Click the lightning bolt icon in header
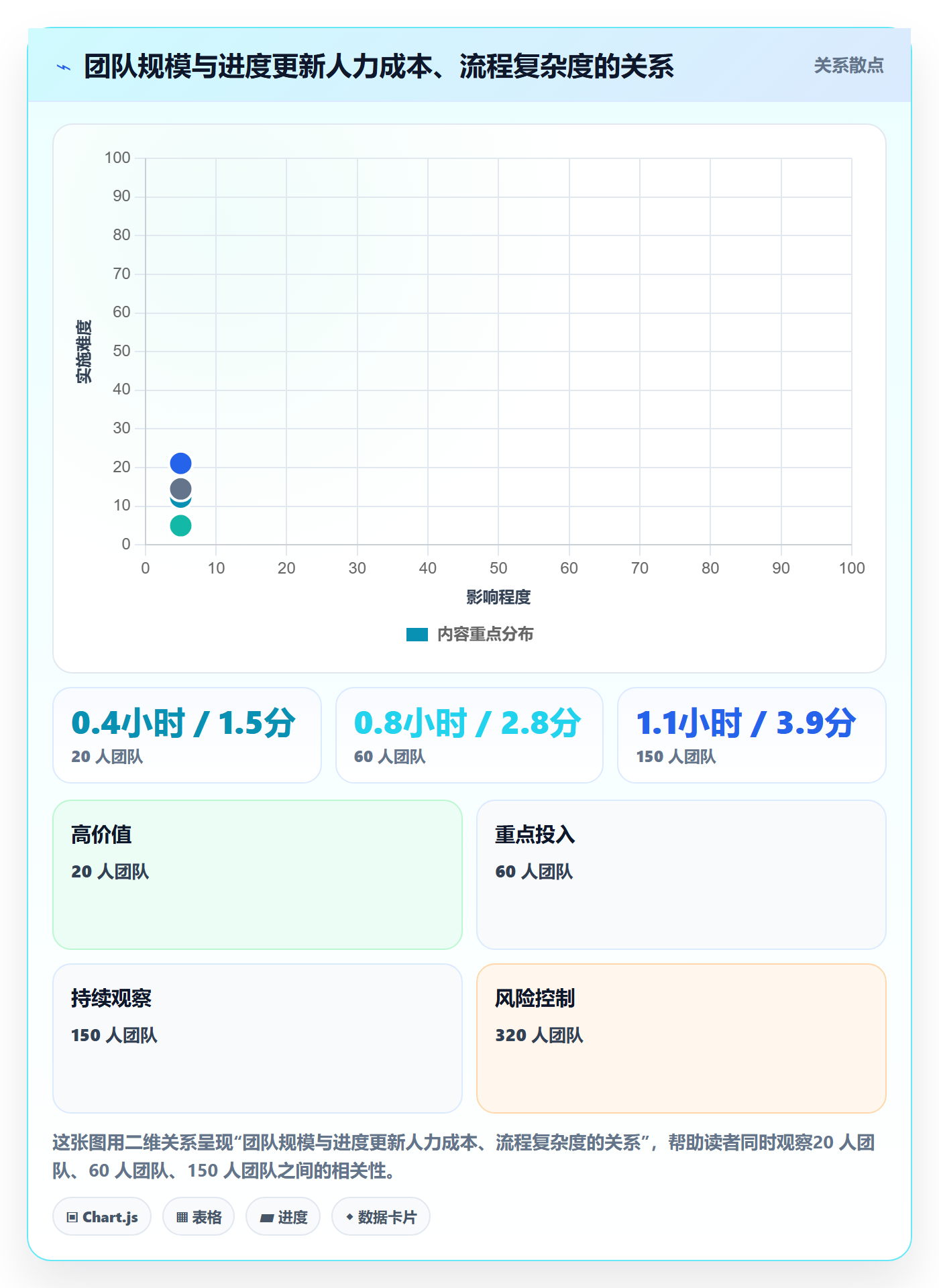This screenshot has height=1288, width=939. pyautogui.click(x=64, y=67)
